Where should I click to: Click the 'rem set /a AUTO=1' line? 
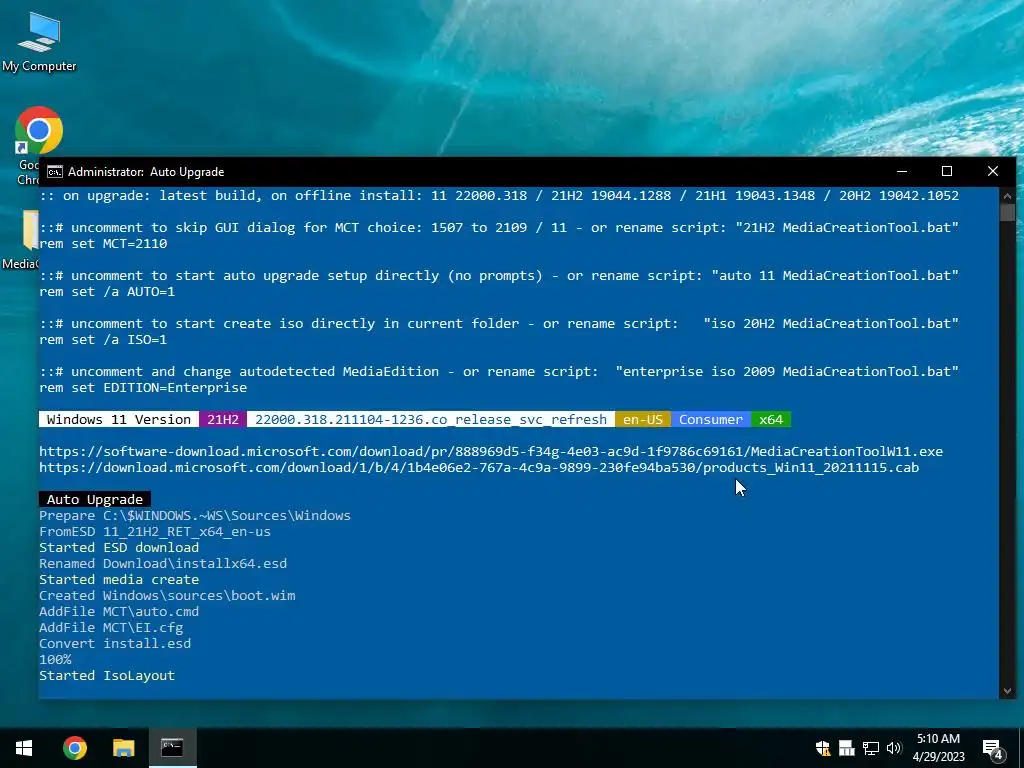[x=107, y=291]
